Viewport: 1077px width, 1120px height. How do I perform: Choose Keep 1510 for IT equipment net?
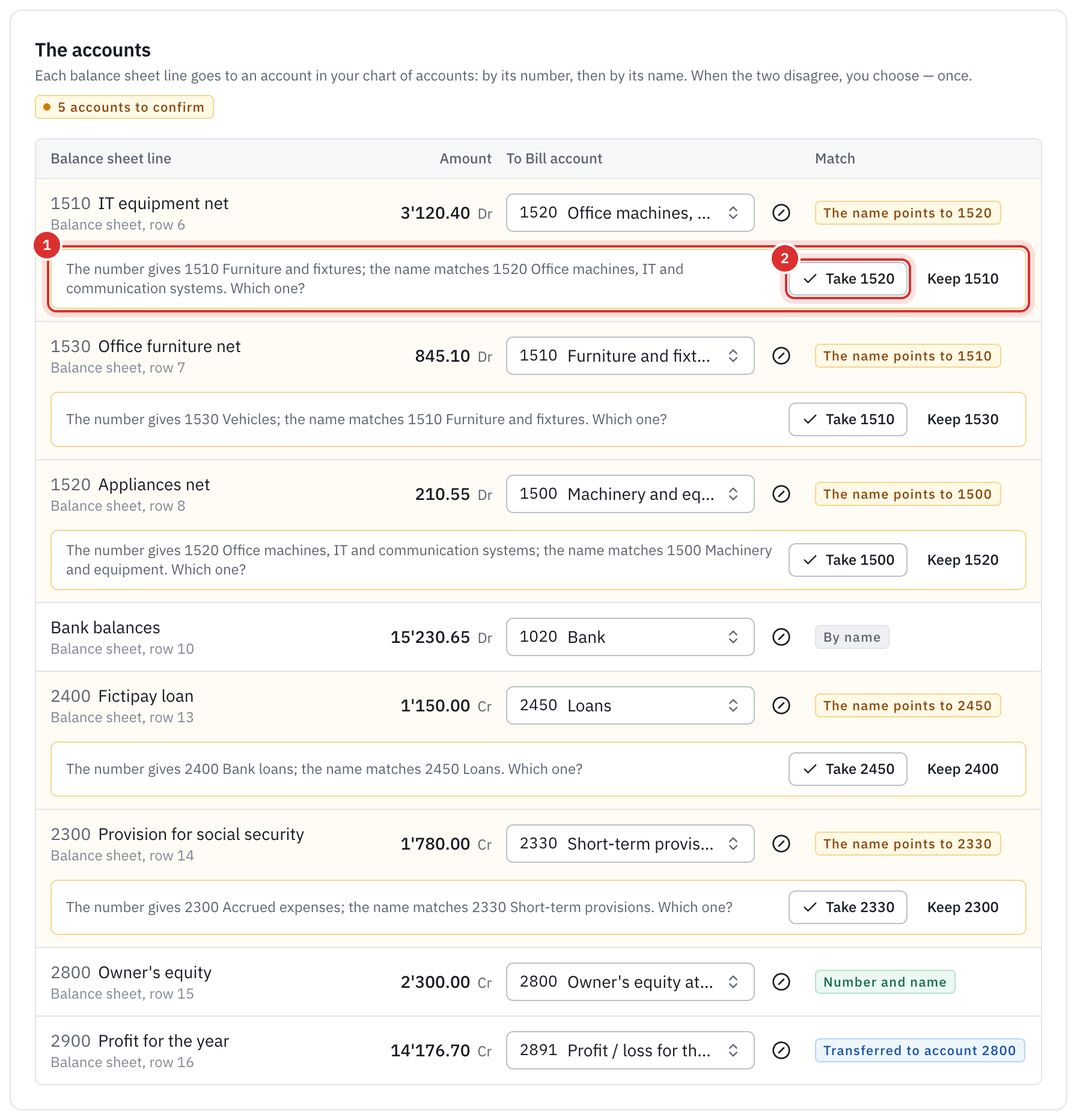coord(962,279)
